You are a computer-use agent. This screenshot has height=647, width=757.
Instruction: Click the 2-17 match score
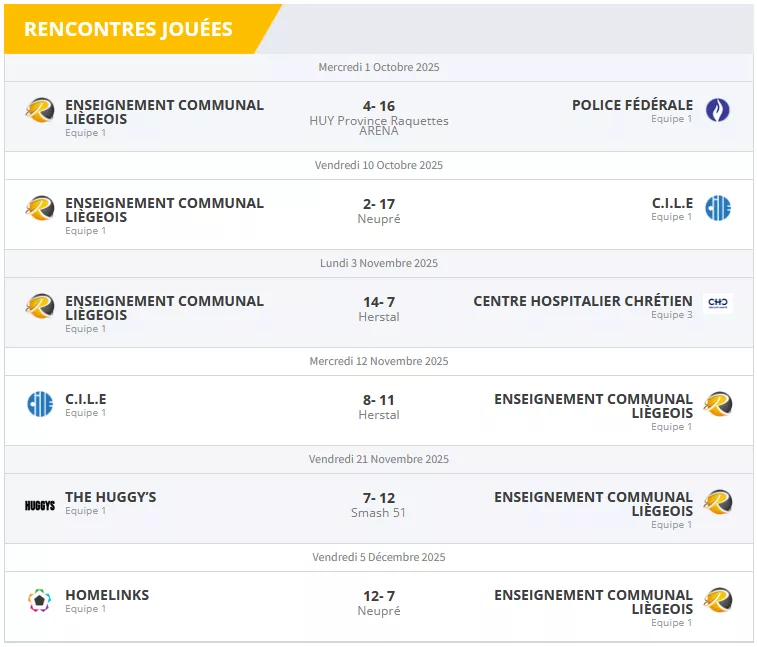click(379, 204)
